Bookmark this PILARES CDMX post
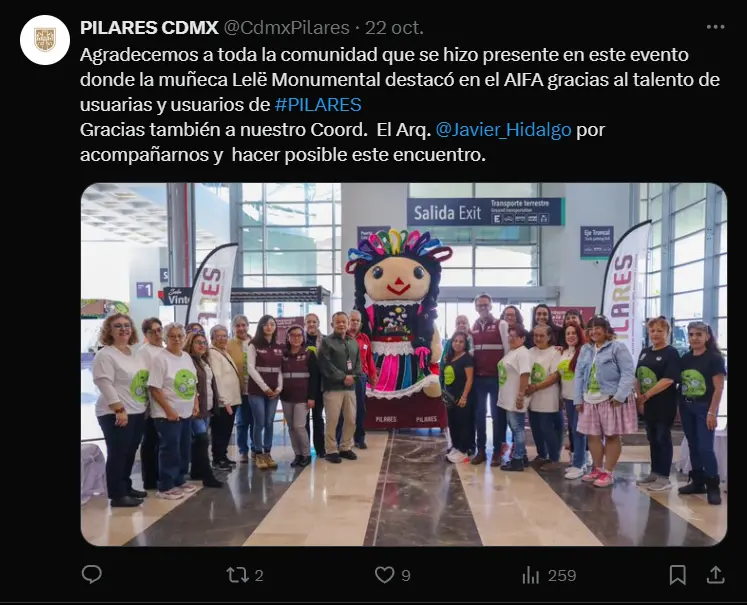The image size is (747, 605). point(677,575)
